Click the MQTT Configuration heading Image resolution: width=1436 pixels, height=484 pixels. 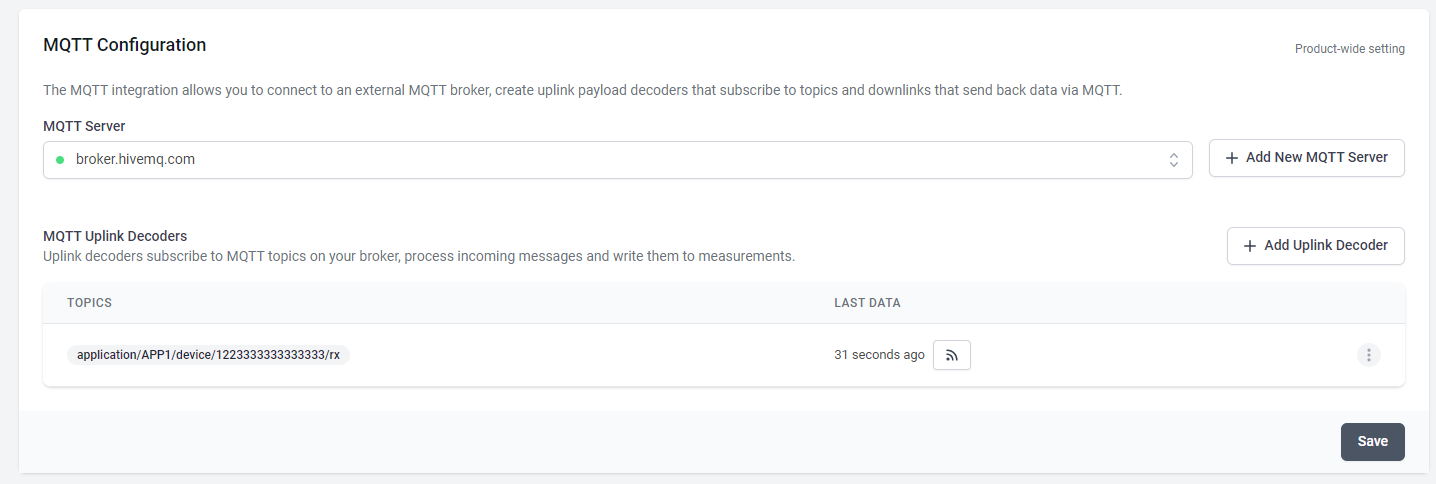click(x=124, y=45)
